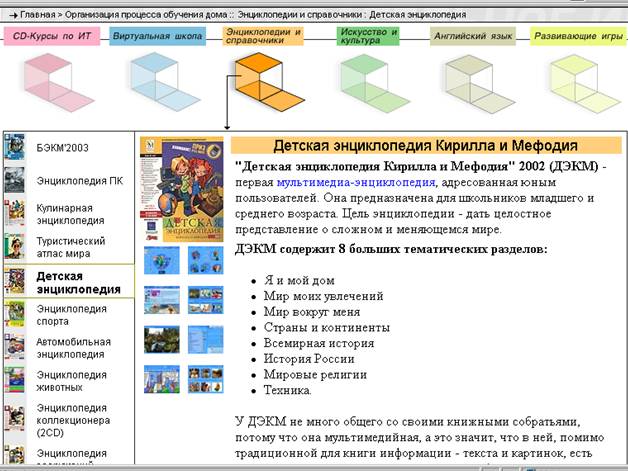The width and height of the screenshot is (628, 471).
Task: Click the Энциклопедия животных cover icon
Action: pyautogui.click(x=14, y=380)
